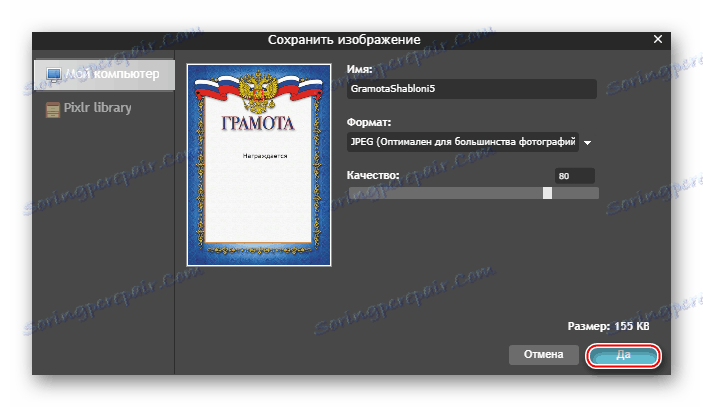The width and height of the screenshot is (703, 407).
Task: Click the format dropdown arrow
Action: coord(587,143)
